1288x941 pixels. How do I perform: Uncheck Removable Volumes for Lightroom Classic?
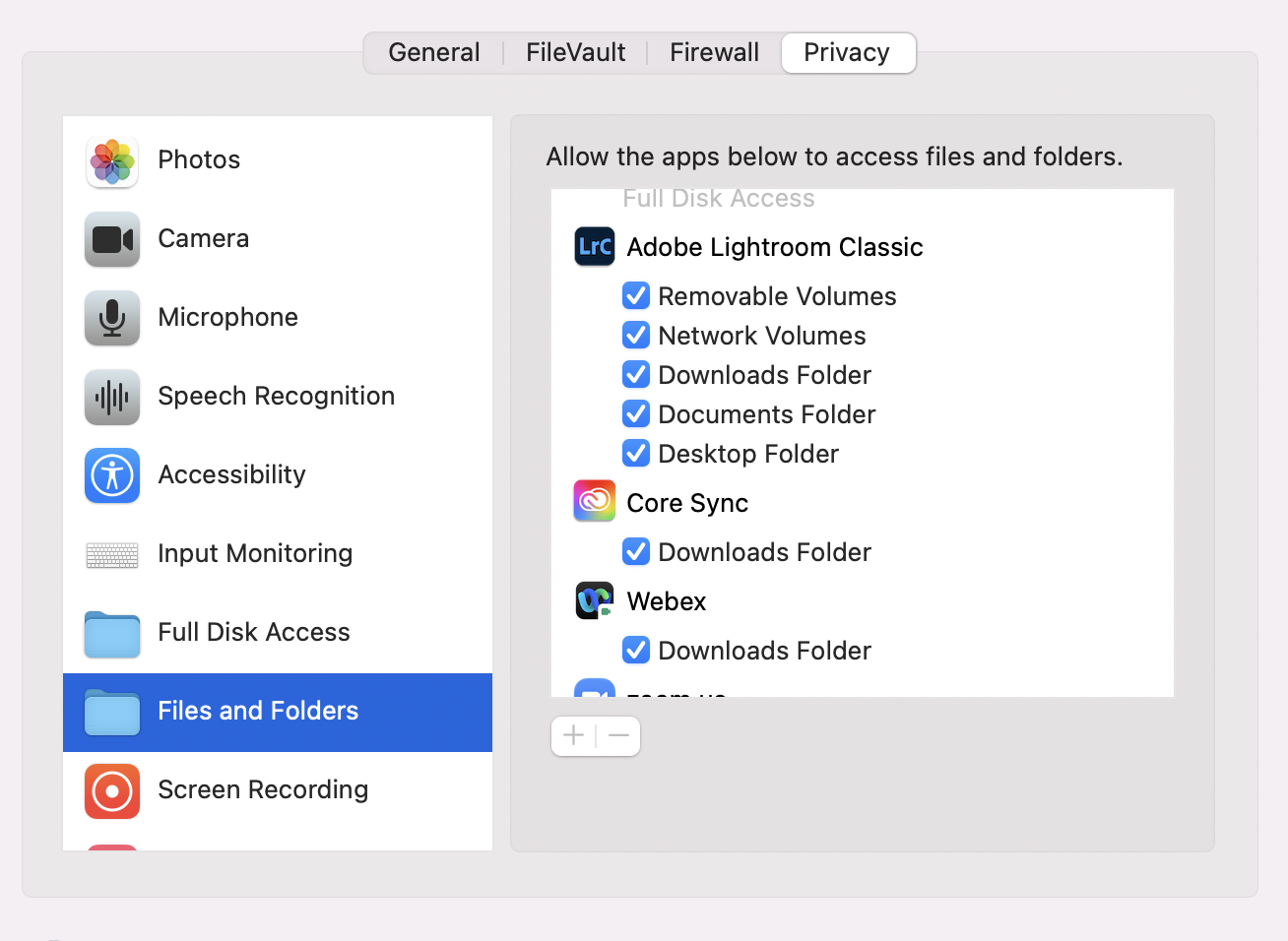point(636,295)
